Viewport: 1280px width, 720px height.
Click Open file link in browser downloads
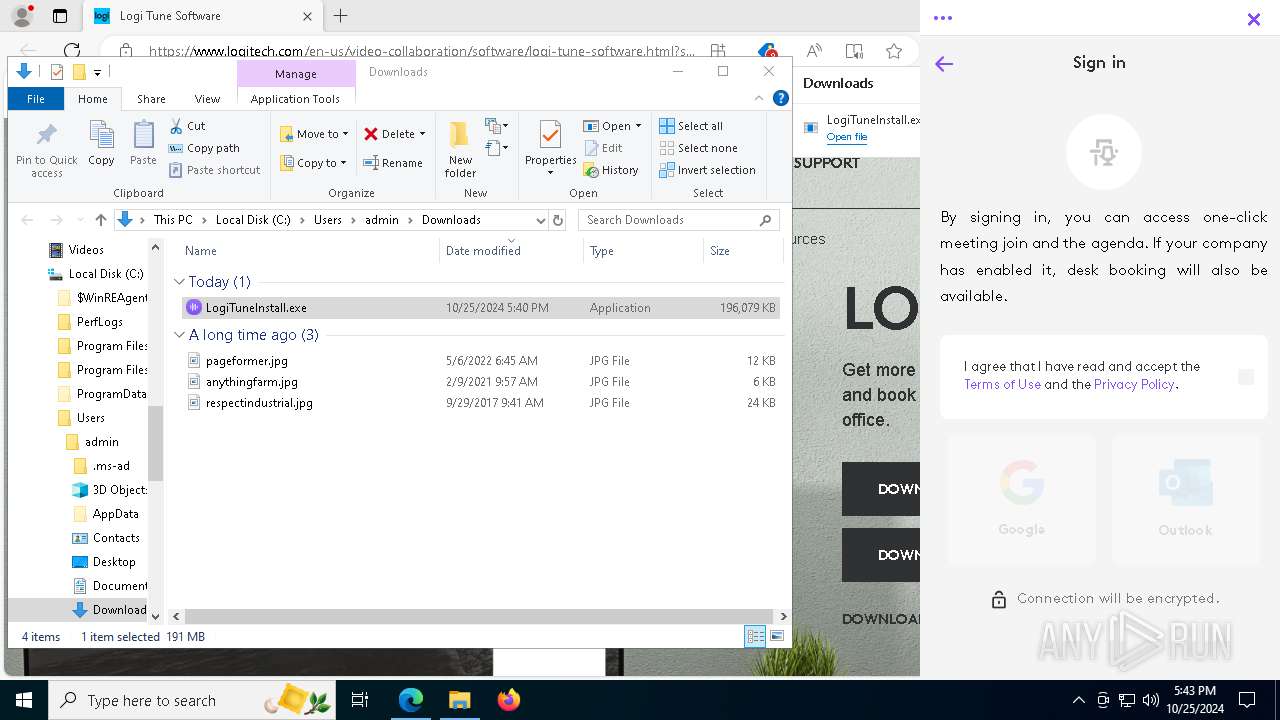click(847, 137)
